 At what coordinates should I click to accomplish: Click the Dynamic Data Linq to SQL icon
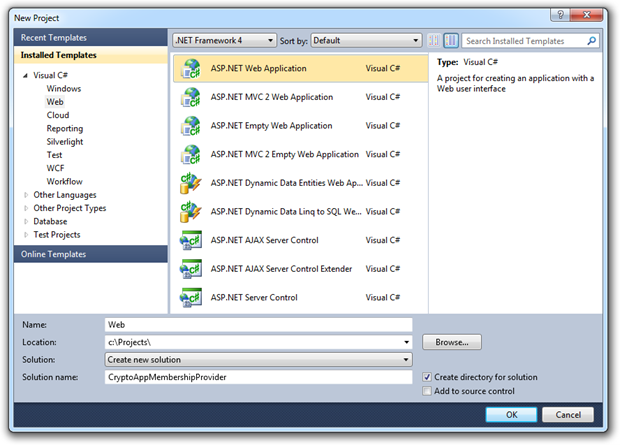point(191,212)
